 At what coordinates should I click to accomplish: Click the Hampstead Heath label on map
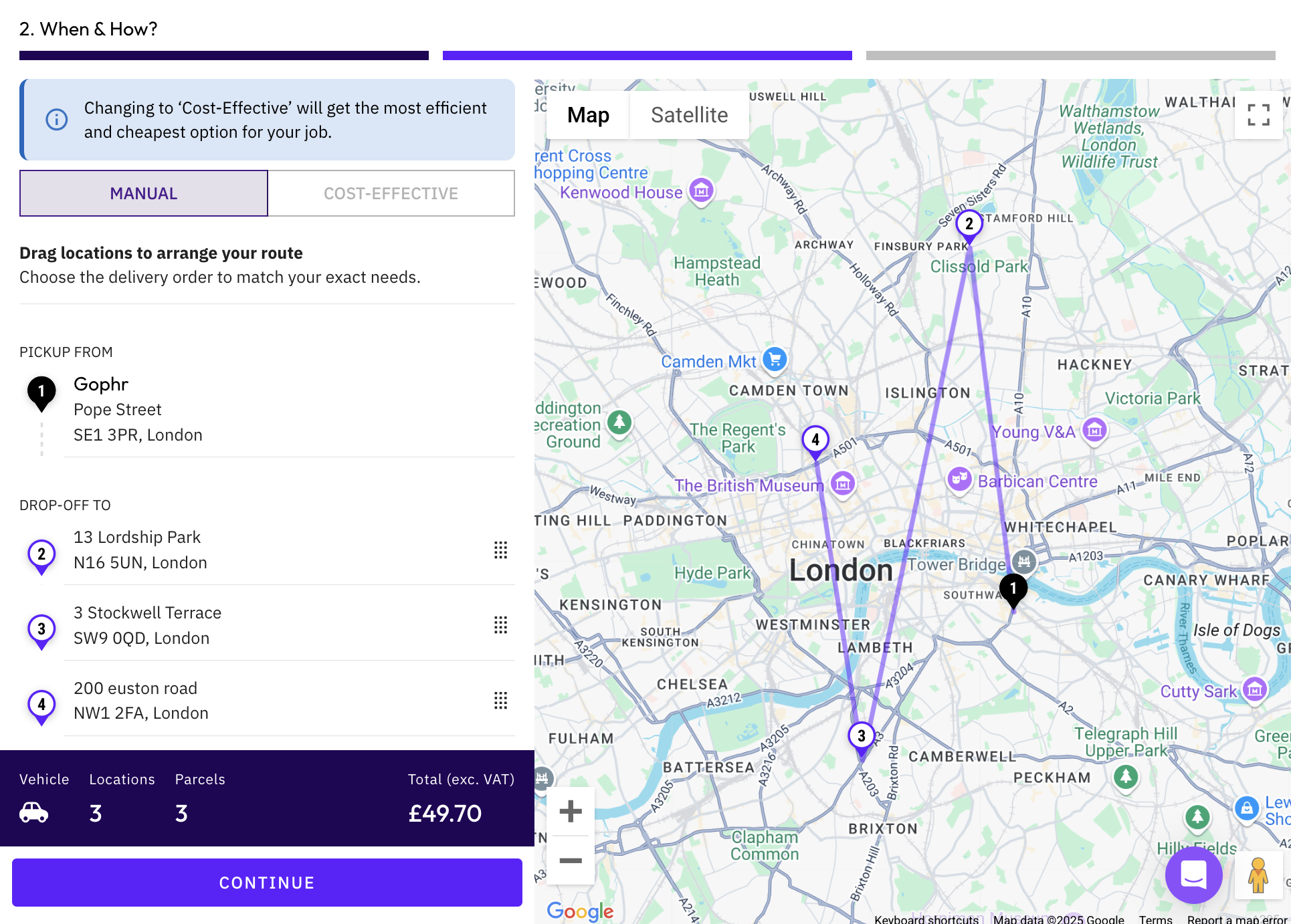point(717,271)
